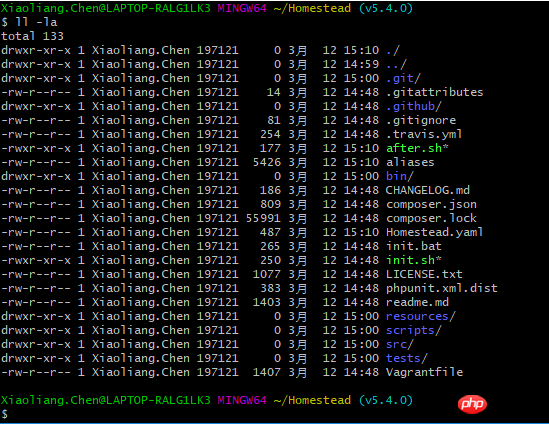
Task: Click the typed 'll -la' command text
Action: click(36, 22)
